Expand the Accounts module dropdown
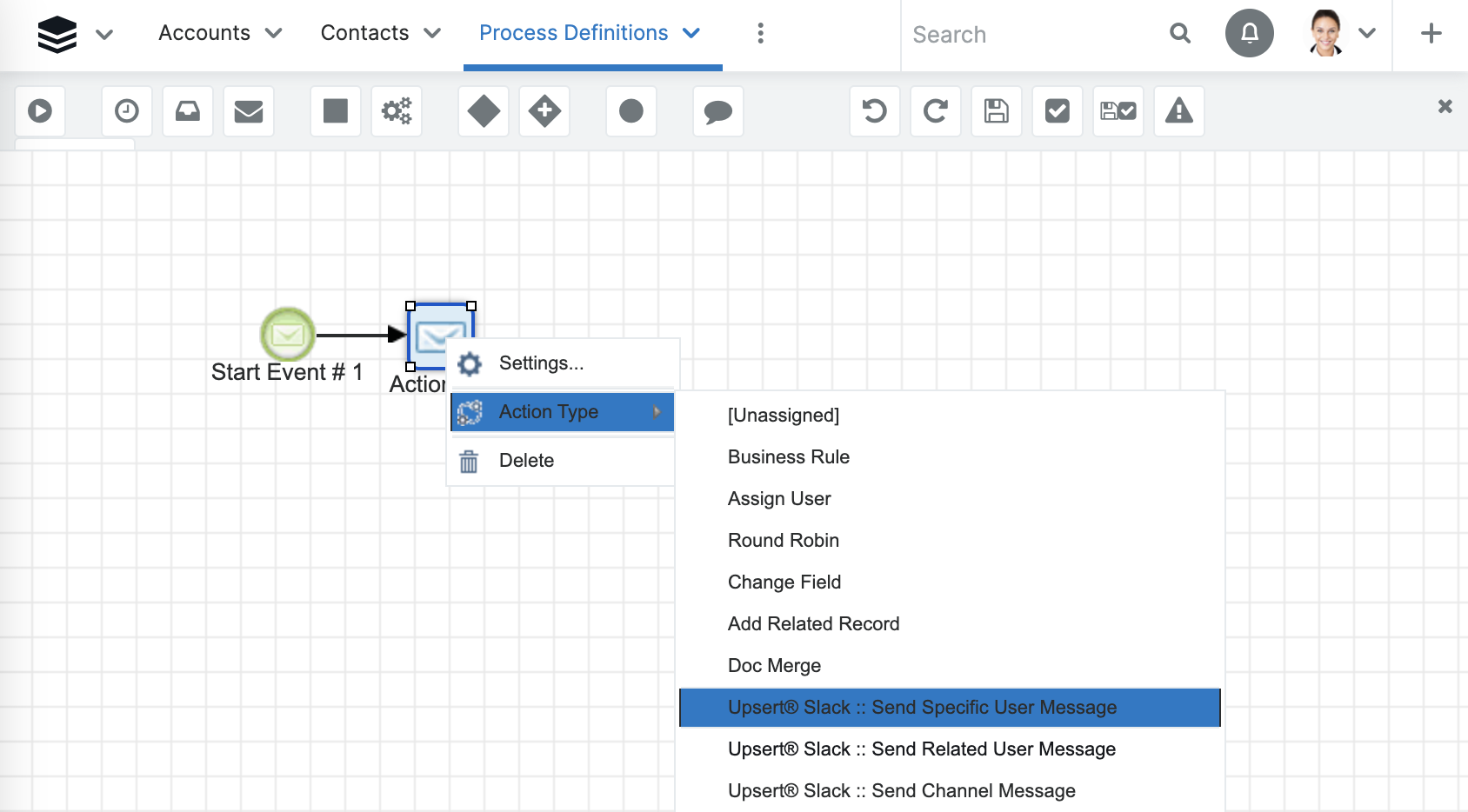The width and height of the screenshot is (1468, 812). (x=218, y=33)
